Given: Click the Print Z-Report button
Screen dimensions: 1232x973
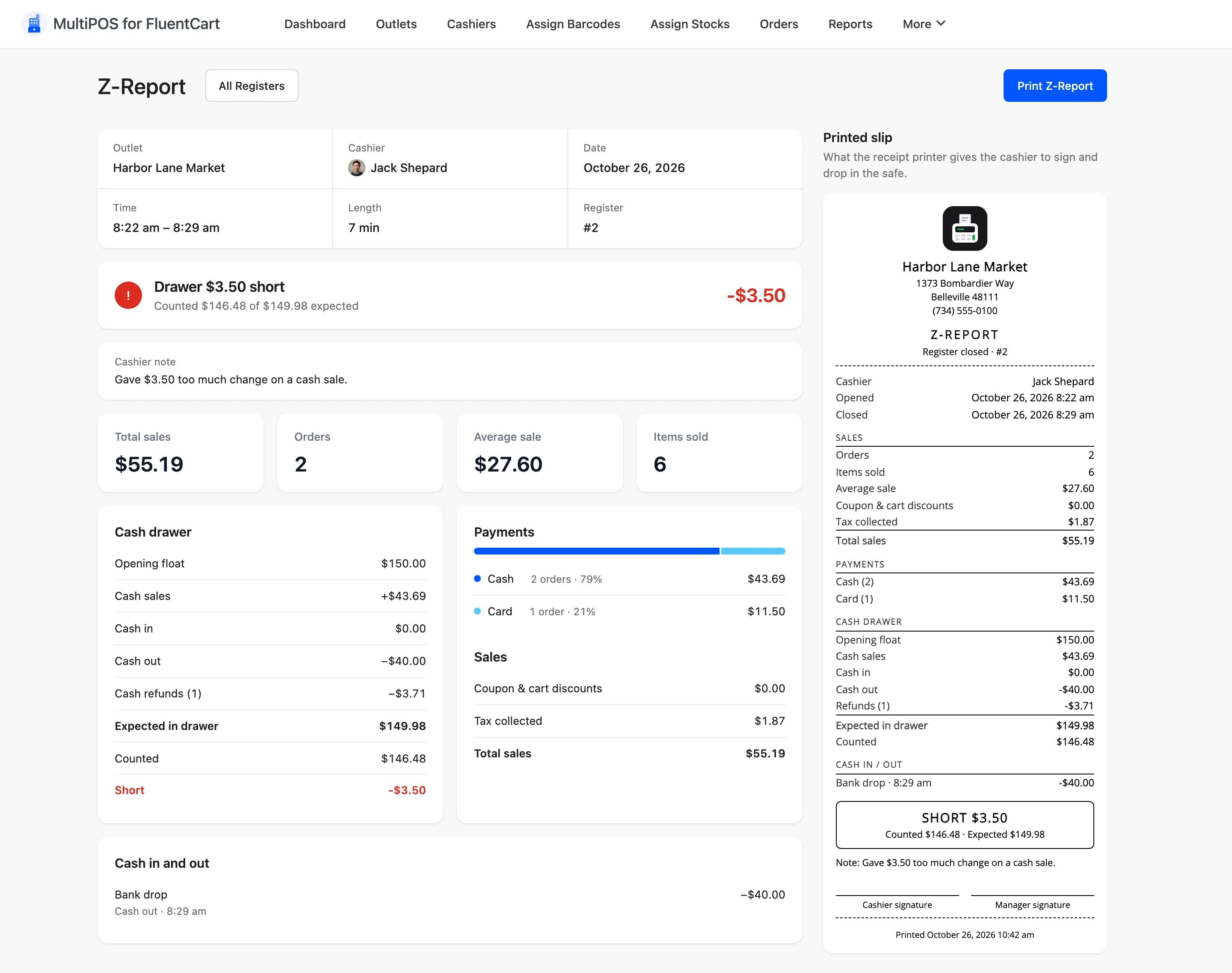Looking at the screenshot, I should point(1055,86).
